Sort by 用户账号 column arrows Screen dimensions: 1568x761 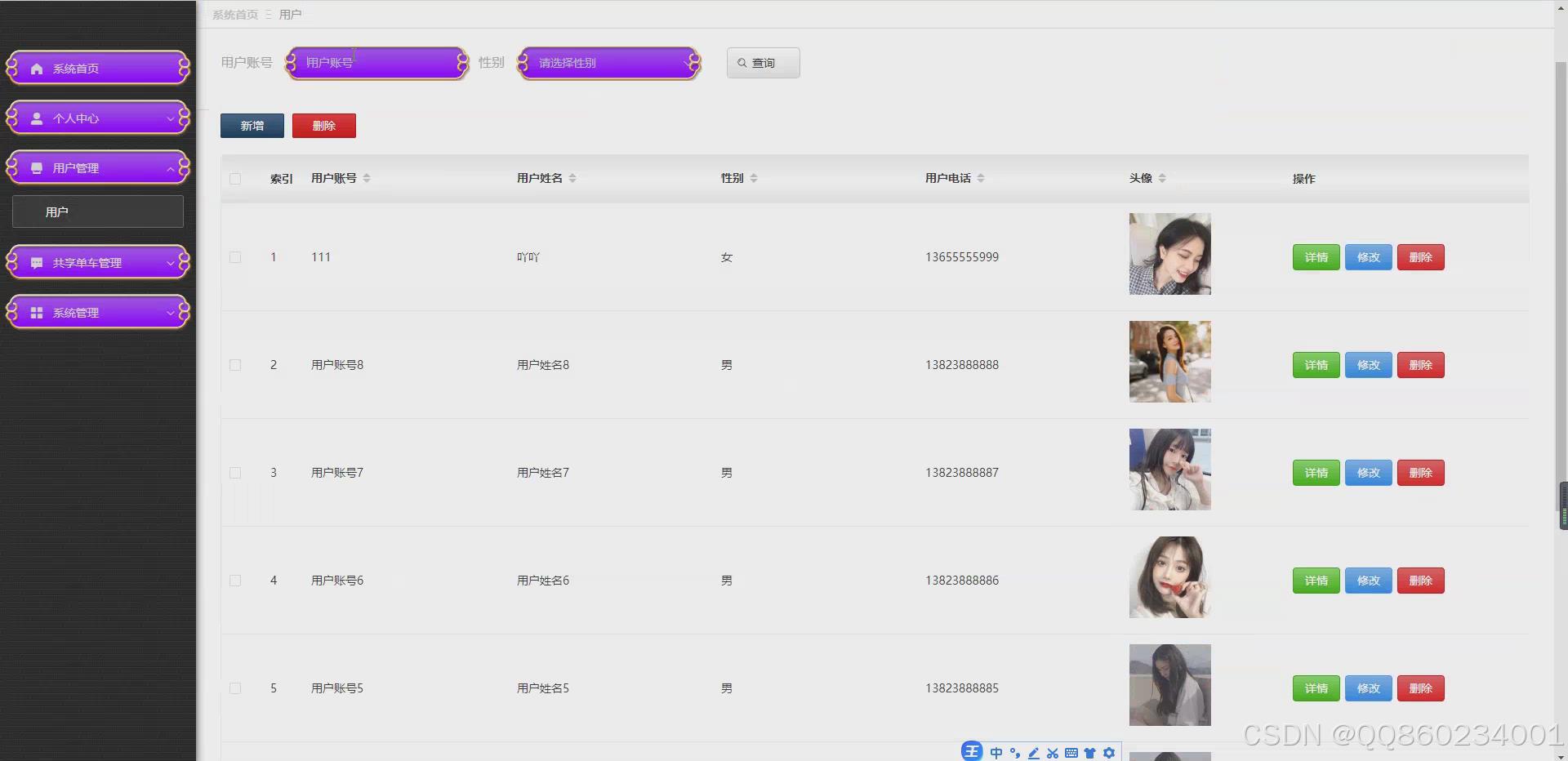tap(367, 178)
